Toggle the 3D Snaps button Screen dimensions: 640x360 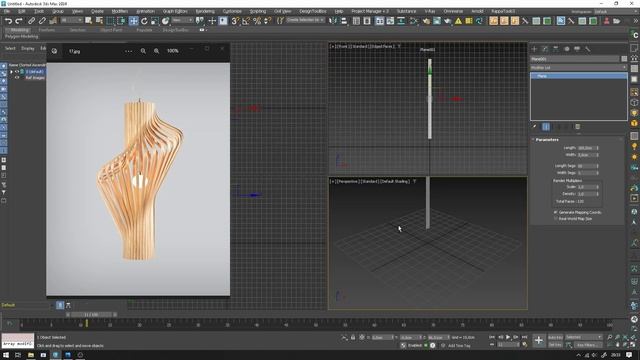click(x=235, y=21)
